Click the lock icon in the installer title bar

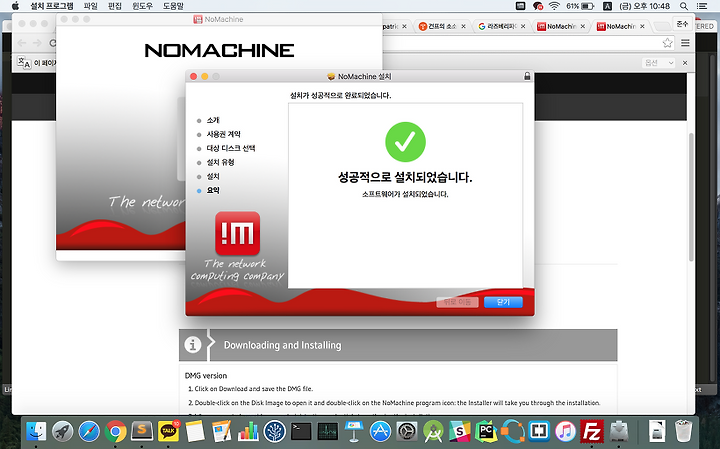pyautogui.click(x=527, y=76)
